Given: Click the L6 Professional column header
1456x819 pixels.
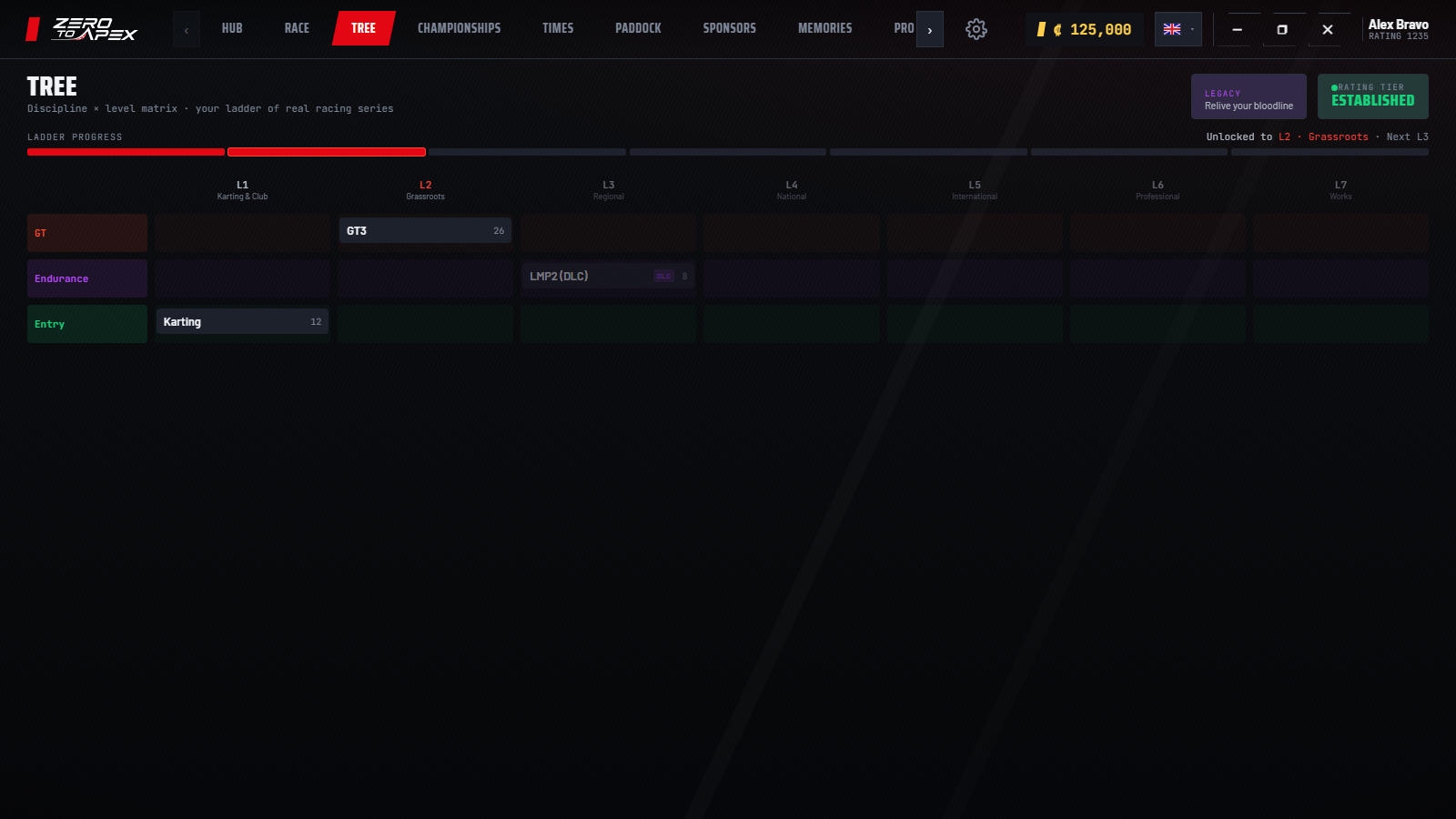Looking at the screenshot, I should tap(1158, 190).
